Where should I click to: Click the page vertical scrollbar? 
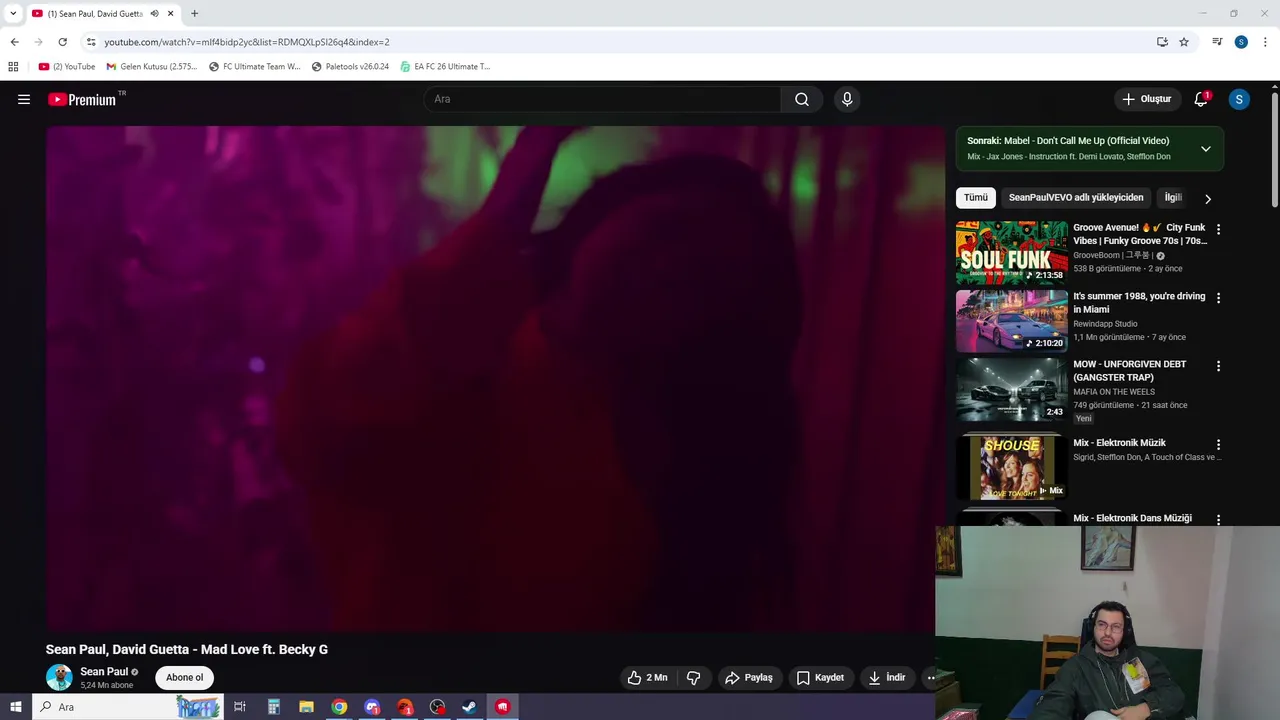(1275, 150)
